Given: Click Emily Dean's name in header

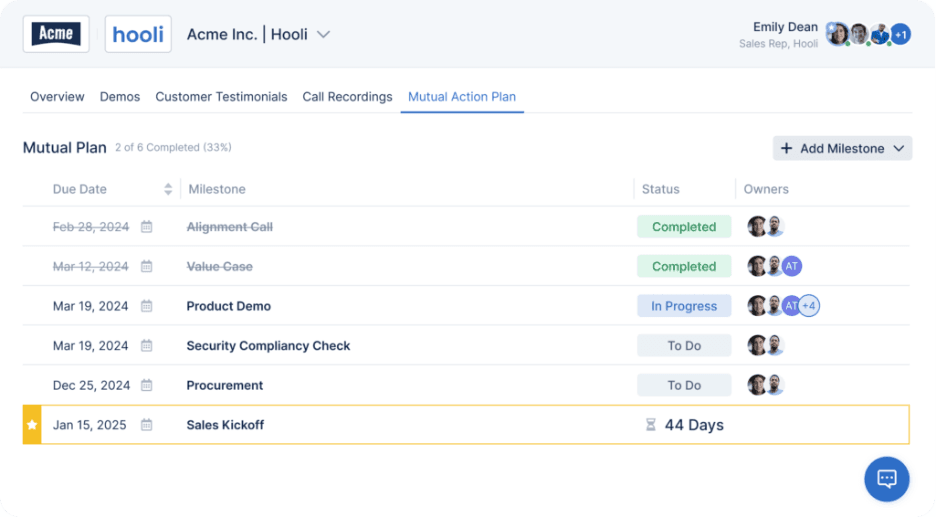Looking at the screenshot, I should click(x=785, y=27).
